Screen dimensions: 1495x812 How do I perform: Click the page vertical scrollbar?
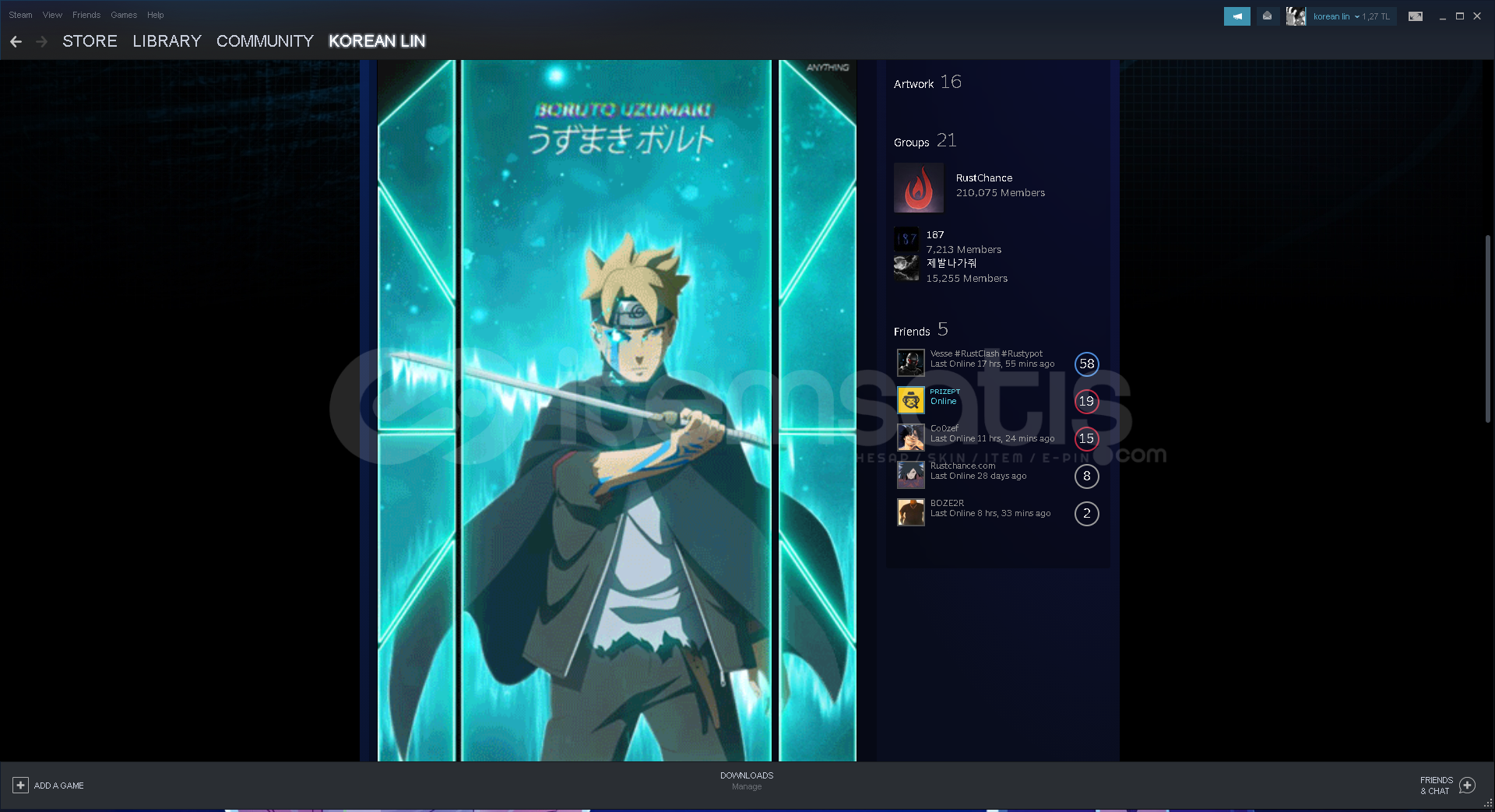tap(1488, 329)
